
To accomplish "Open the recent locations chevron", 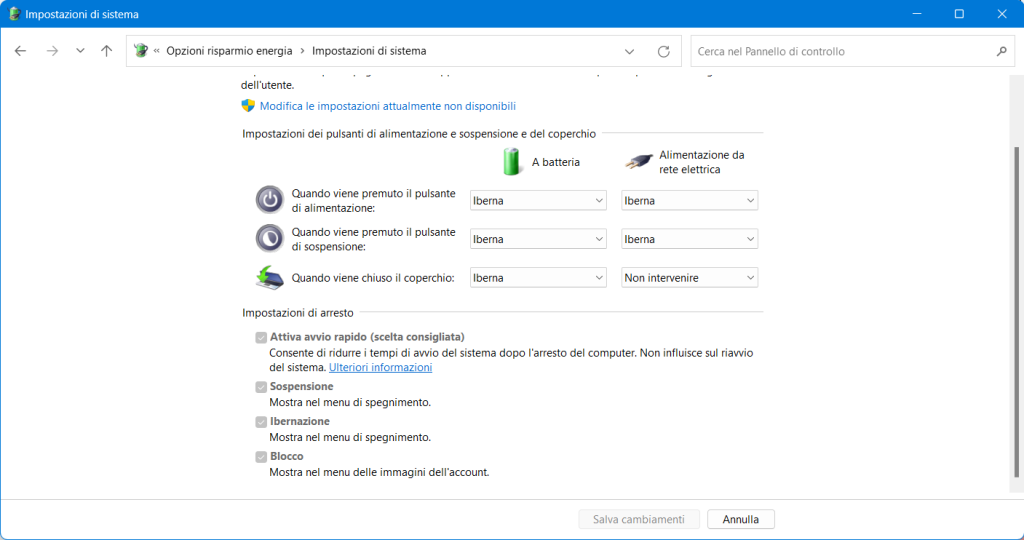I will [80, 51].
